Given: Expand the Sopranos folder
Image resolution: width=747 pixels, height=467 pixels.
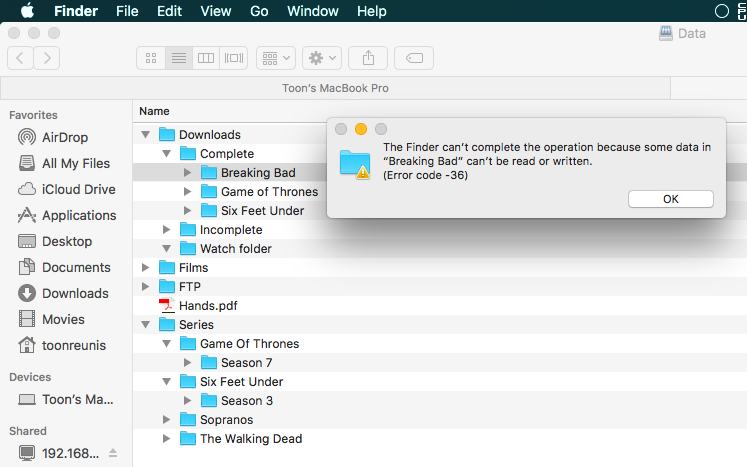Looking at the screenshot, I should [166, 420].
